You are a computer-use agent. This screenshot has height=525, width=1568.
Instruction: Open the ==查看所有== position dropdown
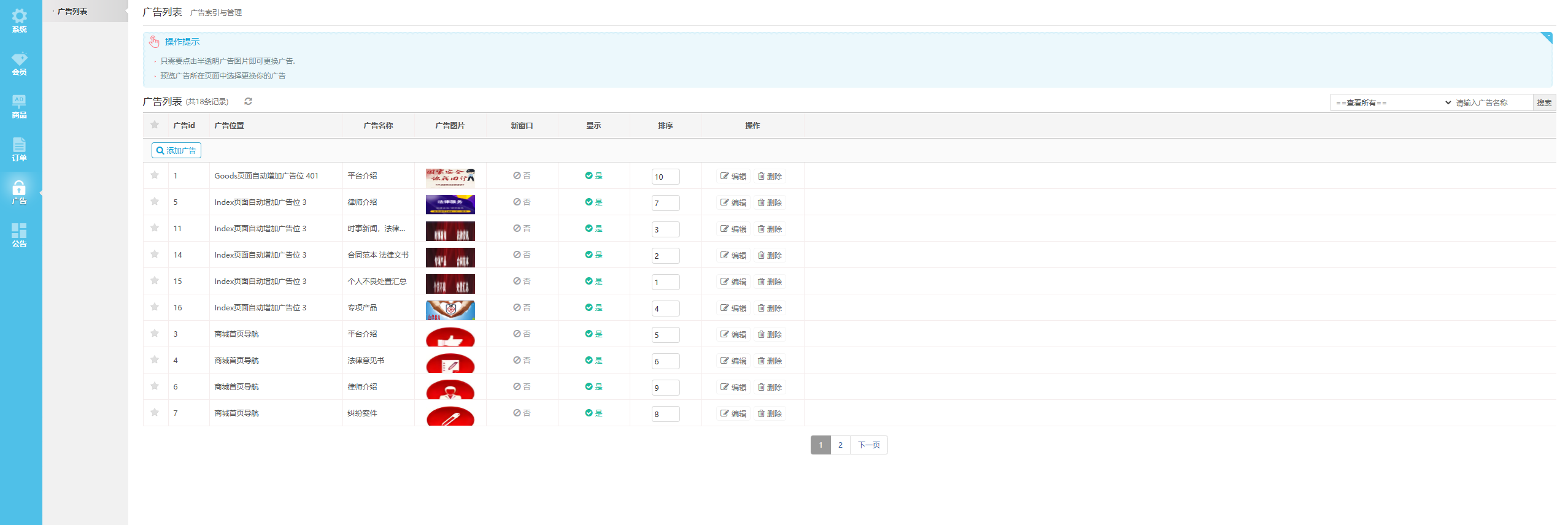pyautogui.click(x=1392, y=103)
